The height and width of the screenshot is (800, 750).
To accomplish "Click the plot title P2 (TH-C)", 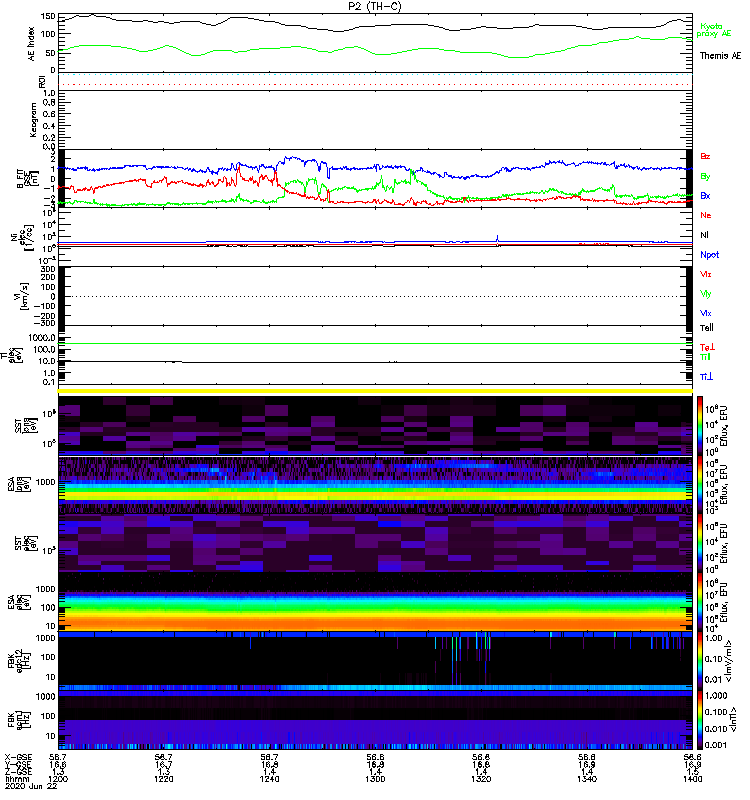I will coord(374,6).
